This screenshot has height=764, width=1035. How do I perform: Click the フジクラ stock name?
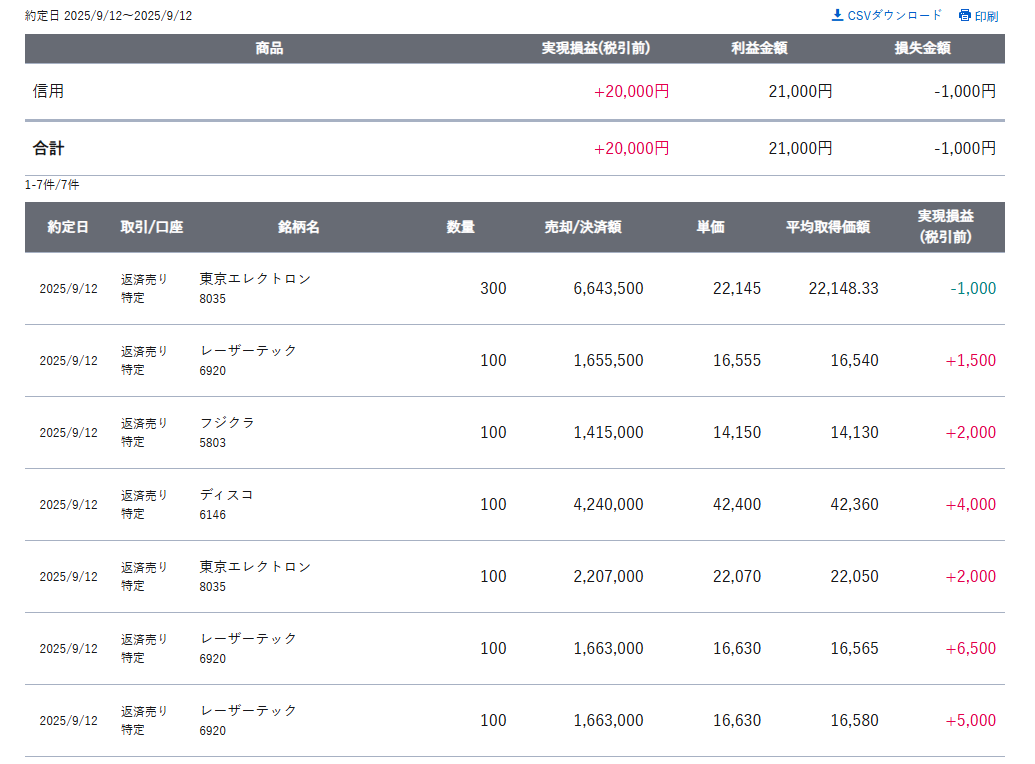click(x=228, y=423)
